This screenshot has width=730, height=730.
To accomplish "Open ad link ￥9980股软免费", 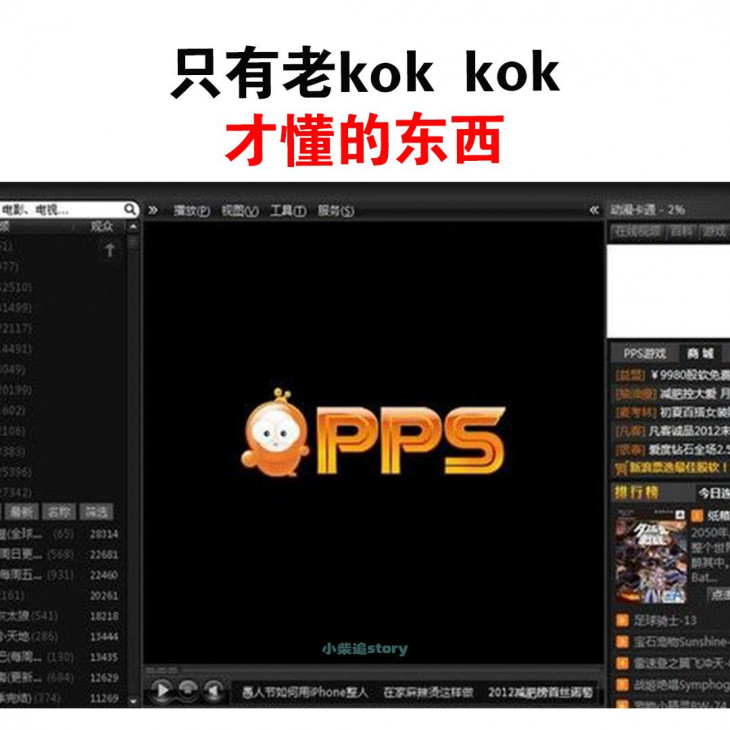I will [x=690, y=375].
